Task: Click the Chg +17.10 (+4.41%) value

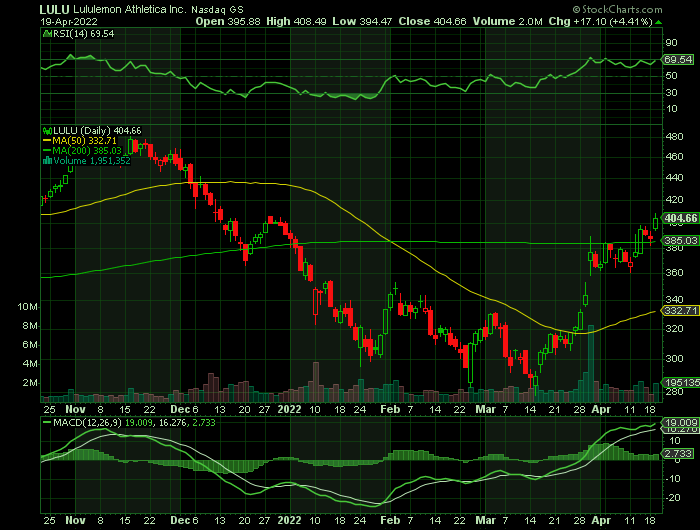Action: tap(600, 21)
